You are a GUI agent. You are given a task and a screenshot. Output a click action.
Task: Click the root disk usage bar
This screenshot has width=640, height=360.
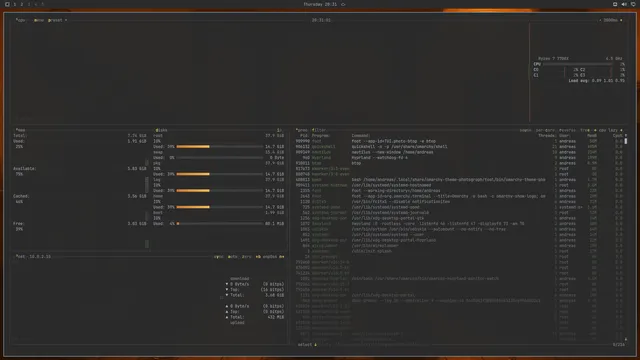pyautogui.click(x=220, y=147)
